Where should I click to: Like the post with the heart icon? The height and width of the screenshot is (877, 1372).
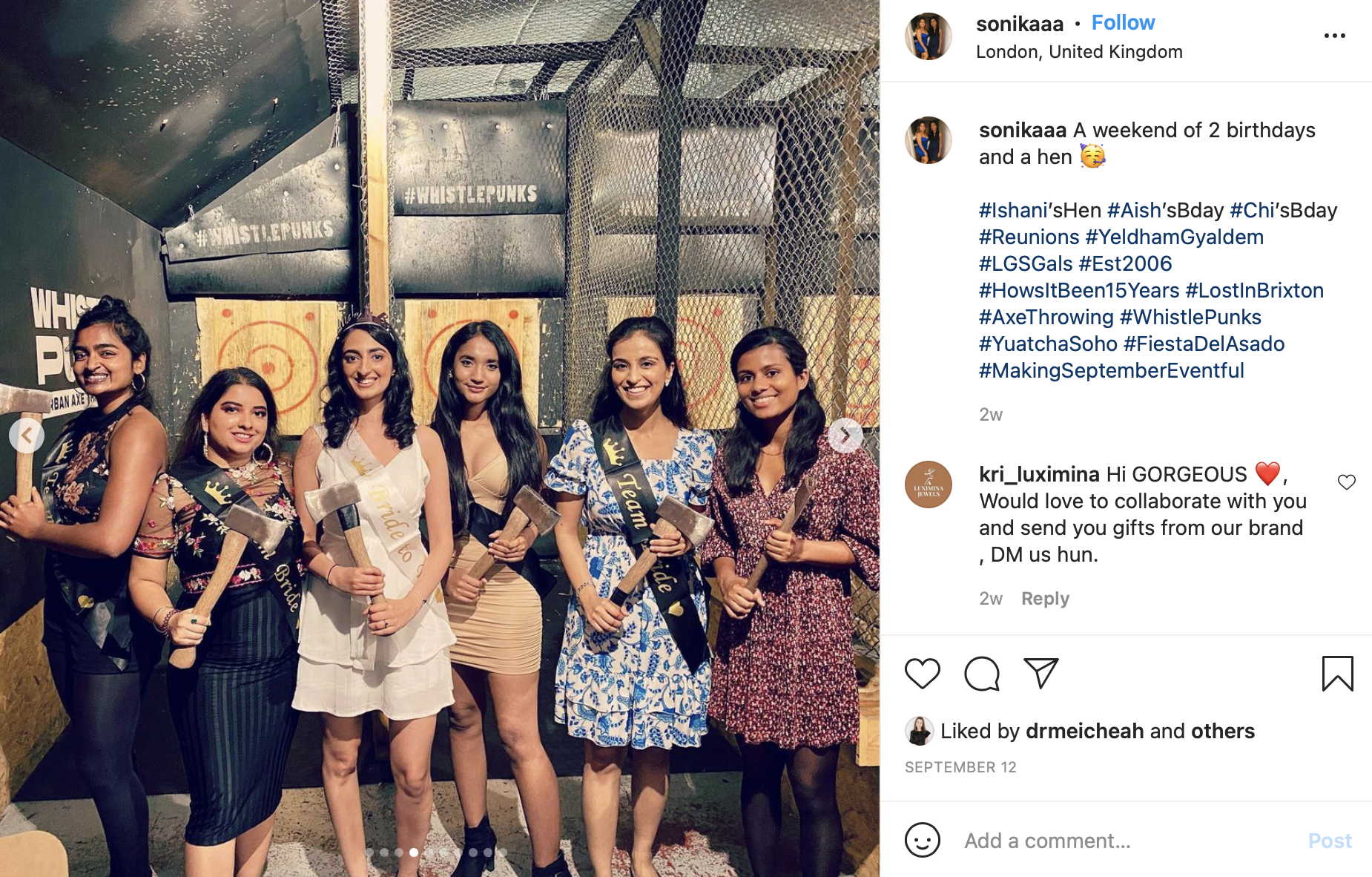(922, 674)
